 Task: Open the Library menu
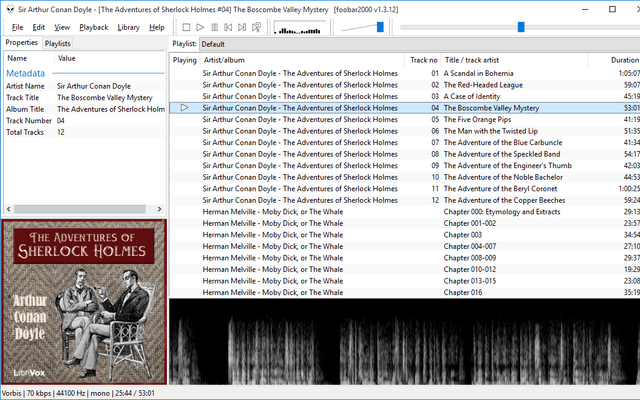[x=129, y=27]
